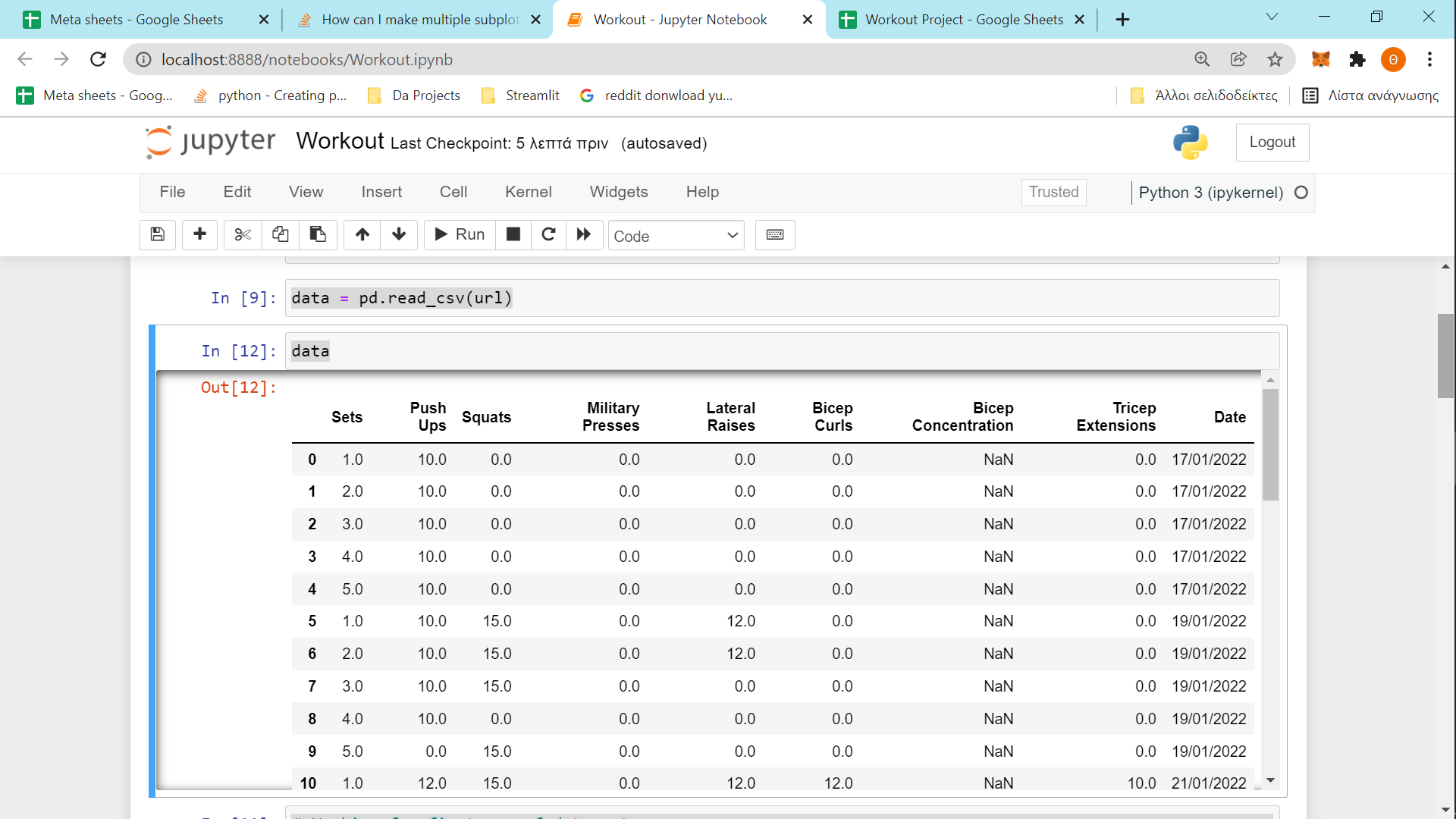Move selected cell down arrow
Image resolution: width=1456 pixels, height=819 pixels.
(399, 235)
